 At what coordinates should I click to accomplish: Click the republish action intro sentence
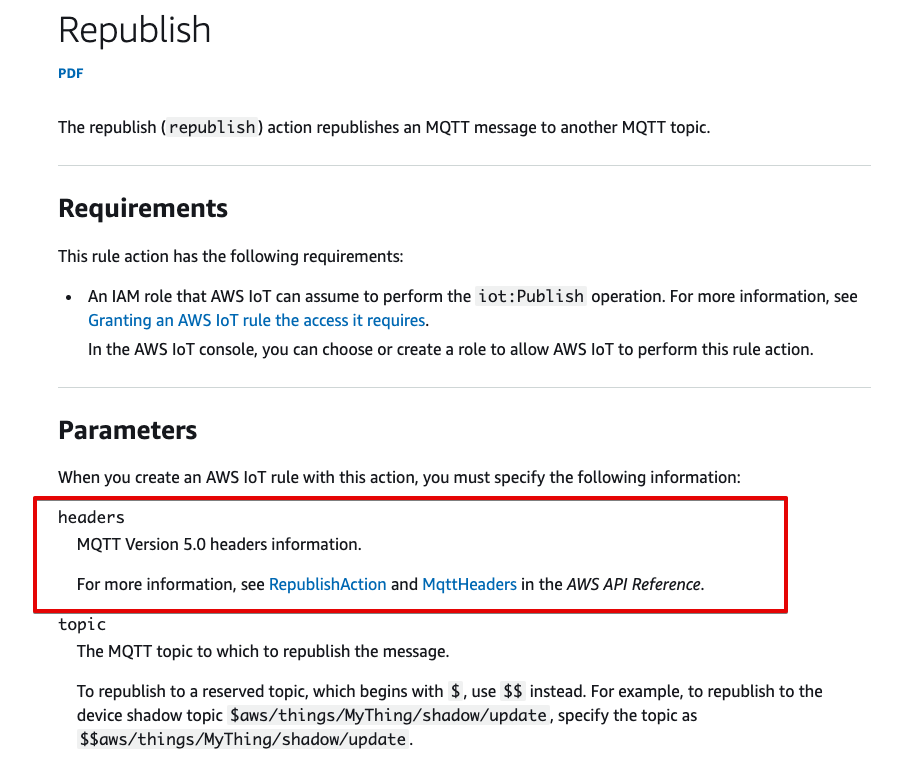384,127
